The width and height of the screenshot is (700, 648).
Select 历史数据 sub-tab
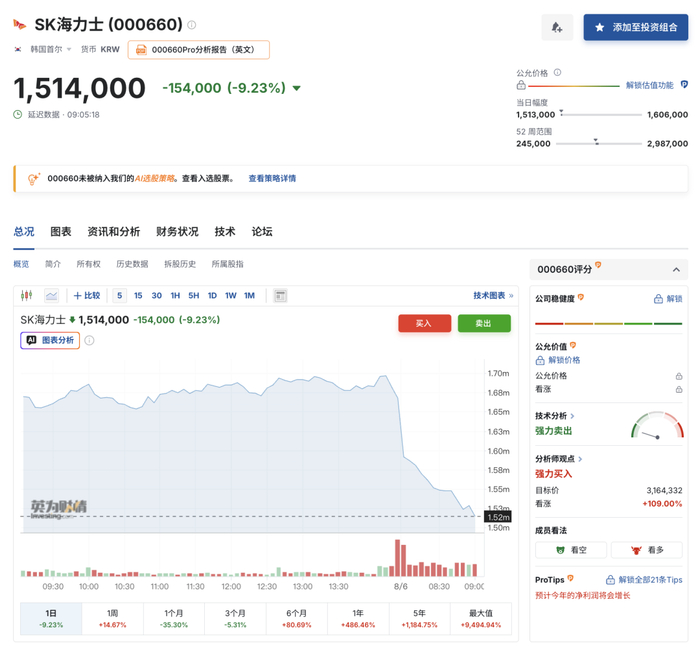coord(132,264)
